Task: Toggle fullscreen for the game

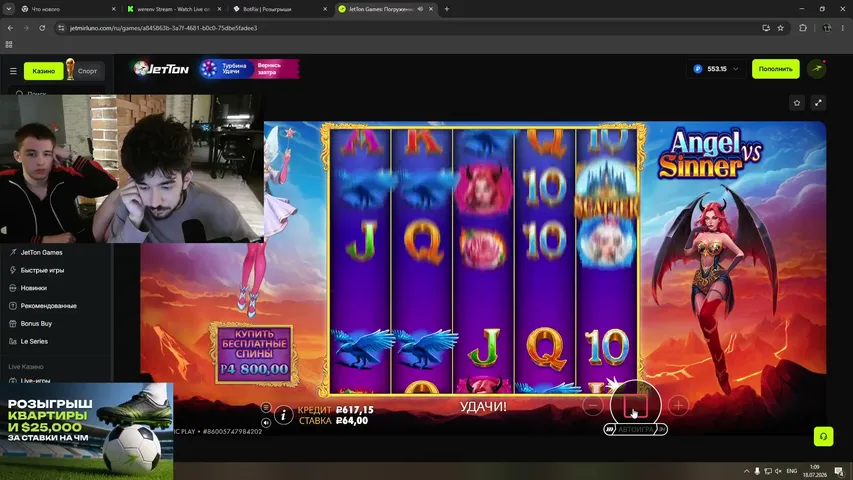Action: click(818, 103)
